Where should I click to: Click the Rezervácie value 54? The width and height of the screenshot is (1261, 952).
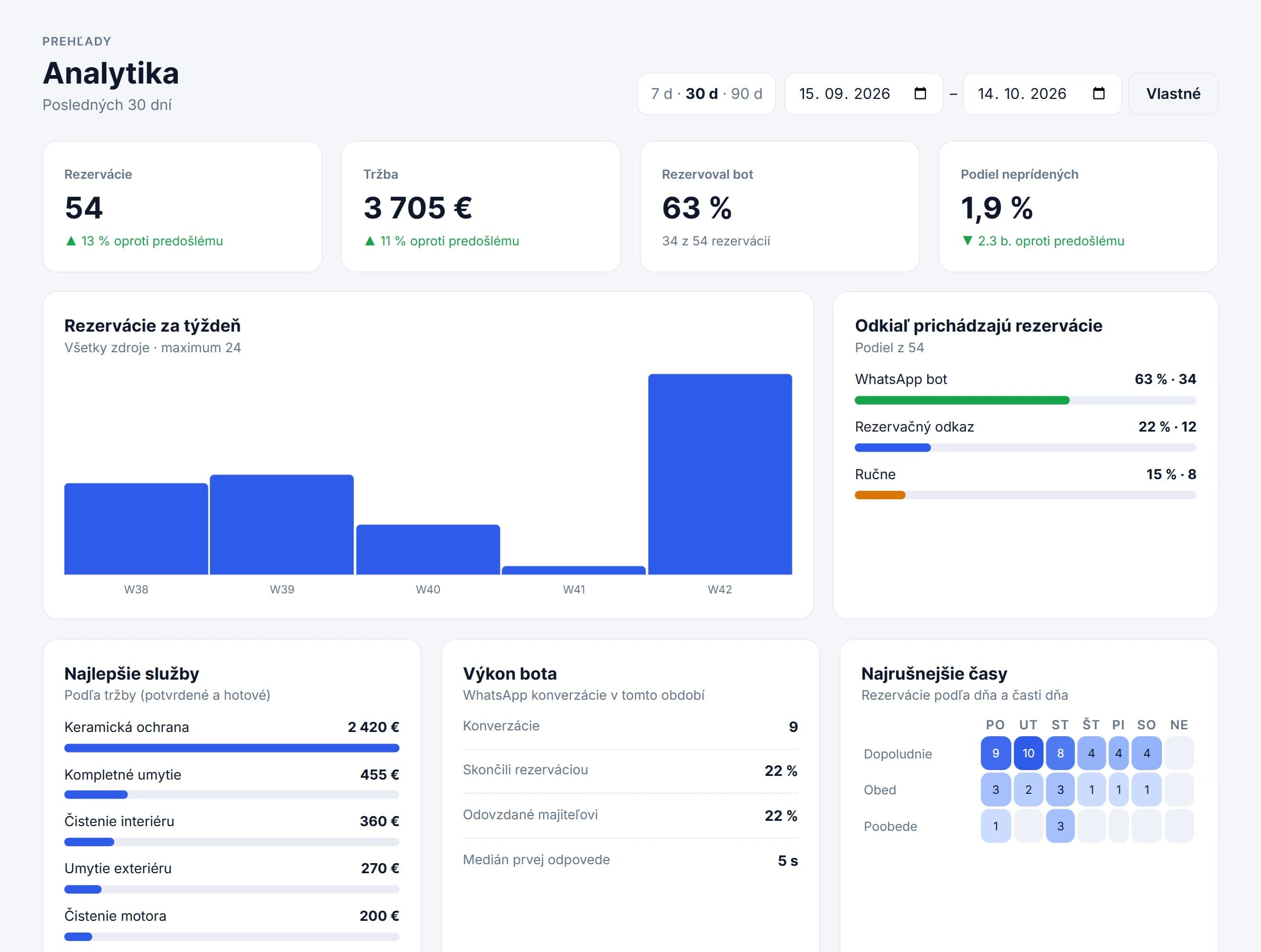[84, 207]
